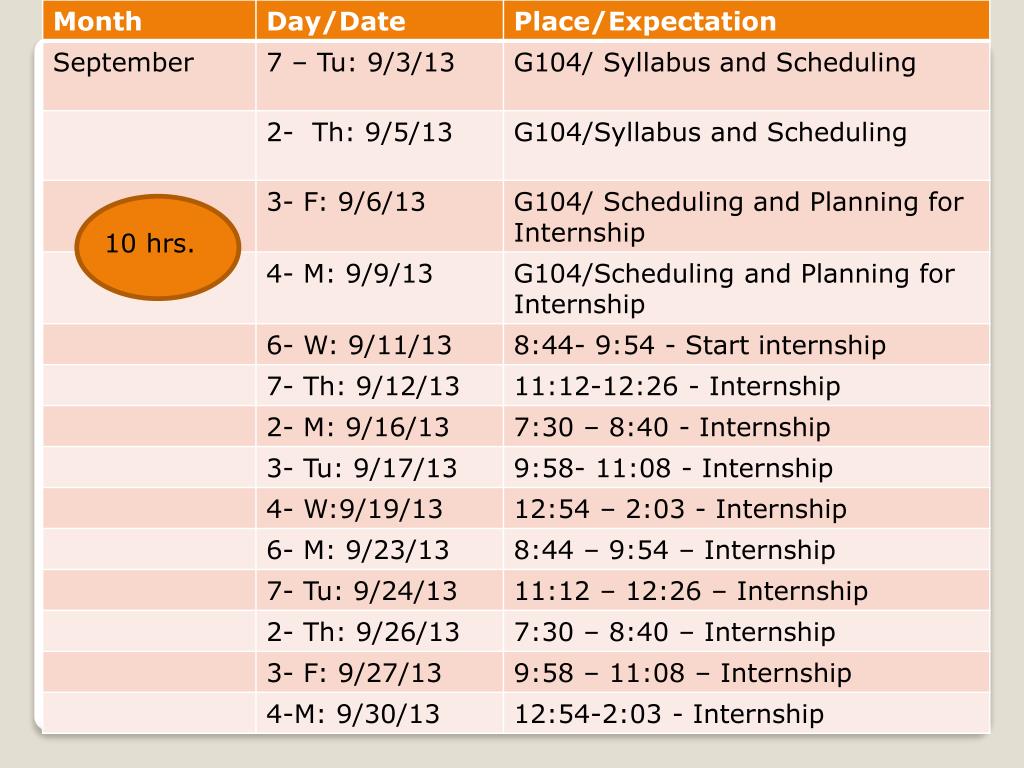The width and height of the screenshot is (1024, 768).
Task: Select the "7 – Tu: 9/3/13" date cell
Action: click(361, 64)
